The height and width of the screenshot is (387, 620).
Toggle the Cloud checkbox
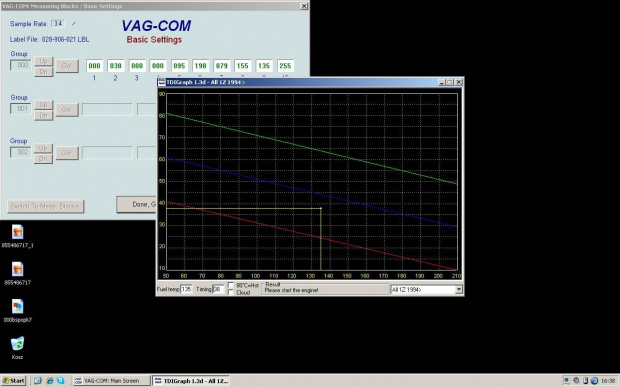point(231,293)
